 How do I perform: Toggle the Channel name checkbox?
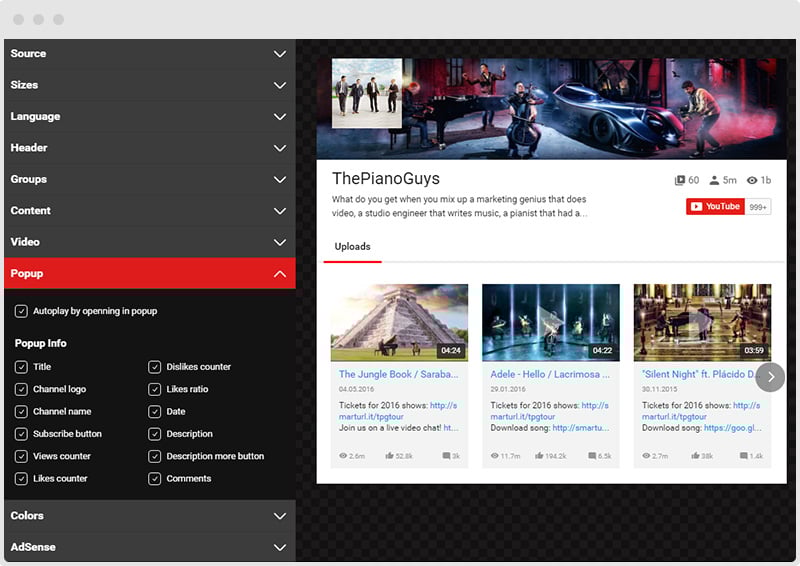[21, 412]
